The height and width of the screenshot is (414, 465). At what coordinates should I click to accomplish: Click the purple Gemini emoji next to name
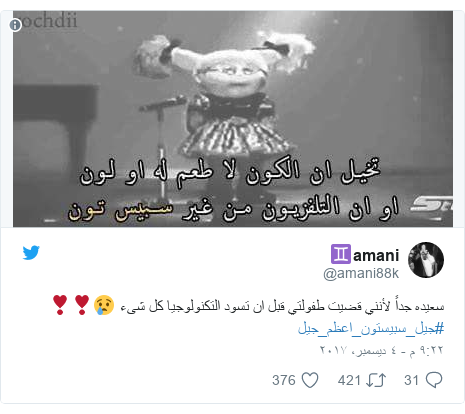pos(340,254)
